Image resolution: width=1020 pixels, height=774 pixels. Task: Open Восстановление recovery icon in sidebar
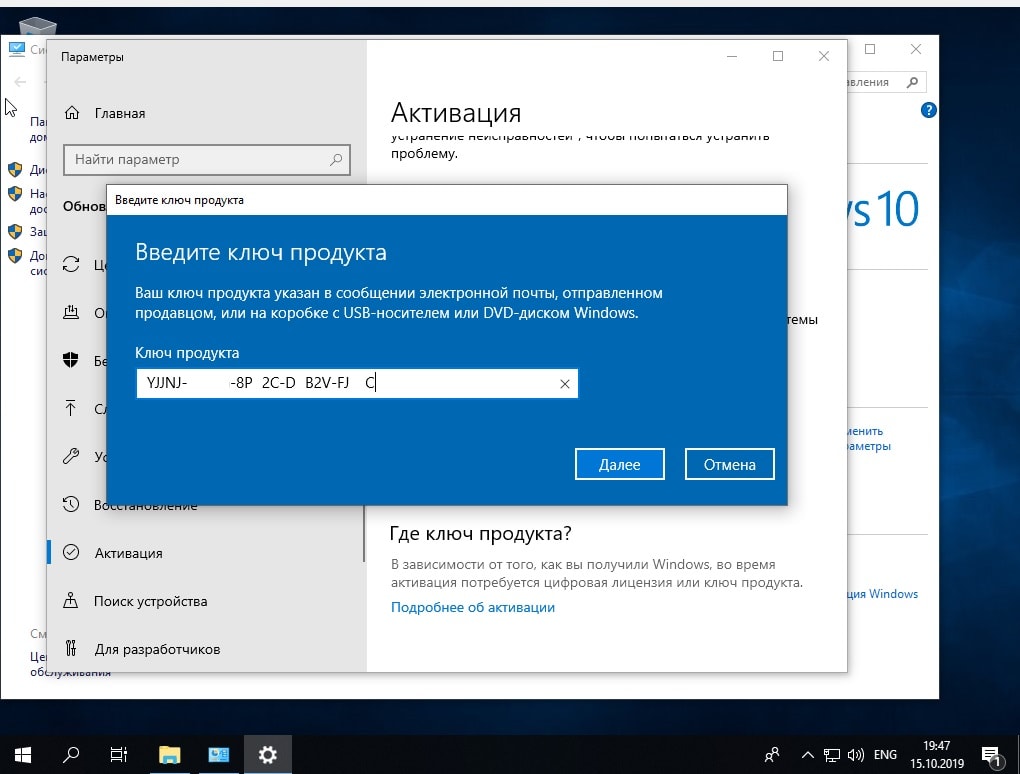click(71, 505)
